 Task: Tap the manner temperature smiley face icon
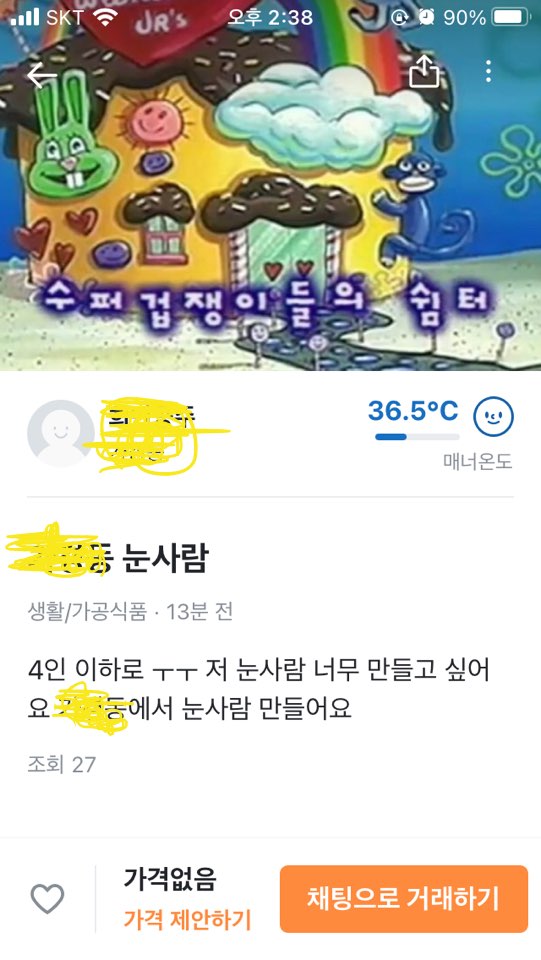pyautogui.click(x=493, y=416)
